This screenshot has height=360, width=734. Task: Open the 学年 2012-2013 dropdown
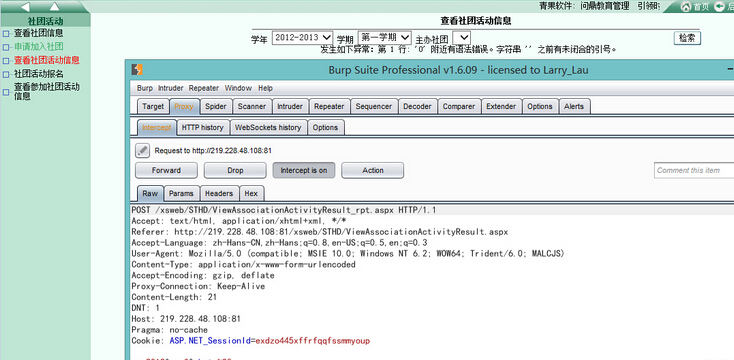tap(302, 38)
